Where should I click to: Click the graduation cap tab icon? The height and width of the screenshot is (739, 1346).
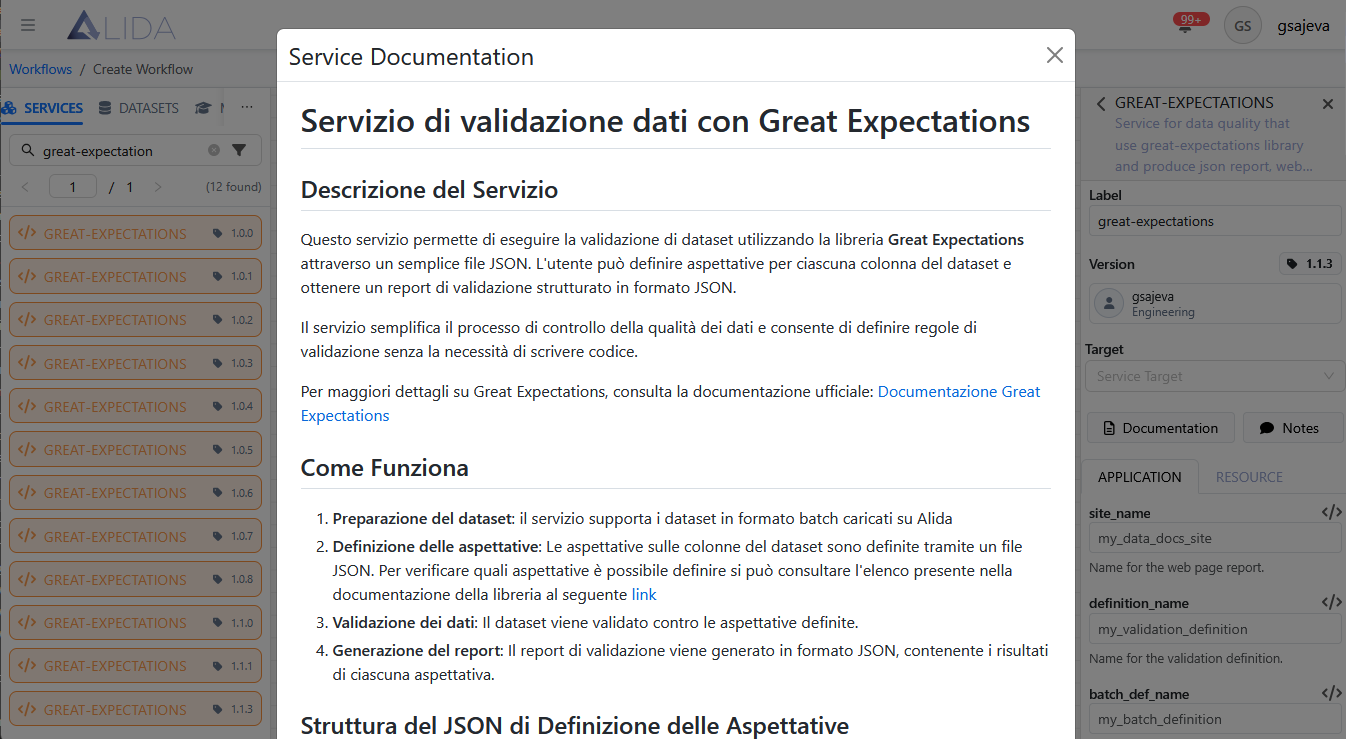click(202, 108)
